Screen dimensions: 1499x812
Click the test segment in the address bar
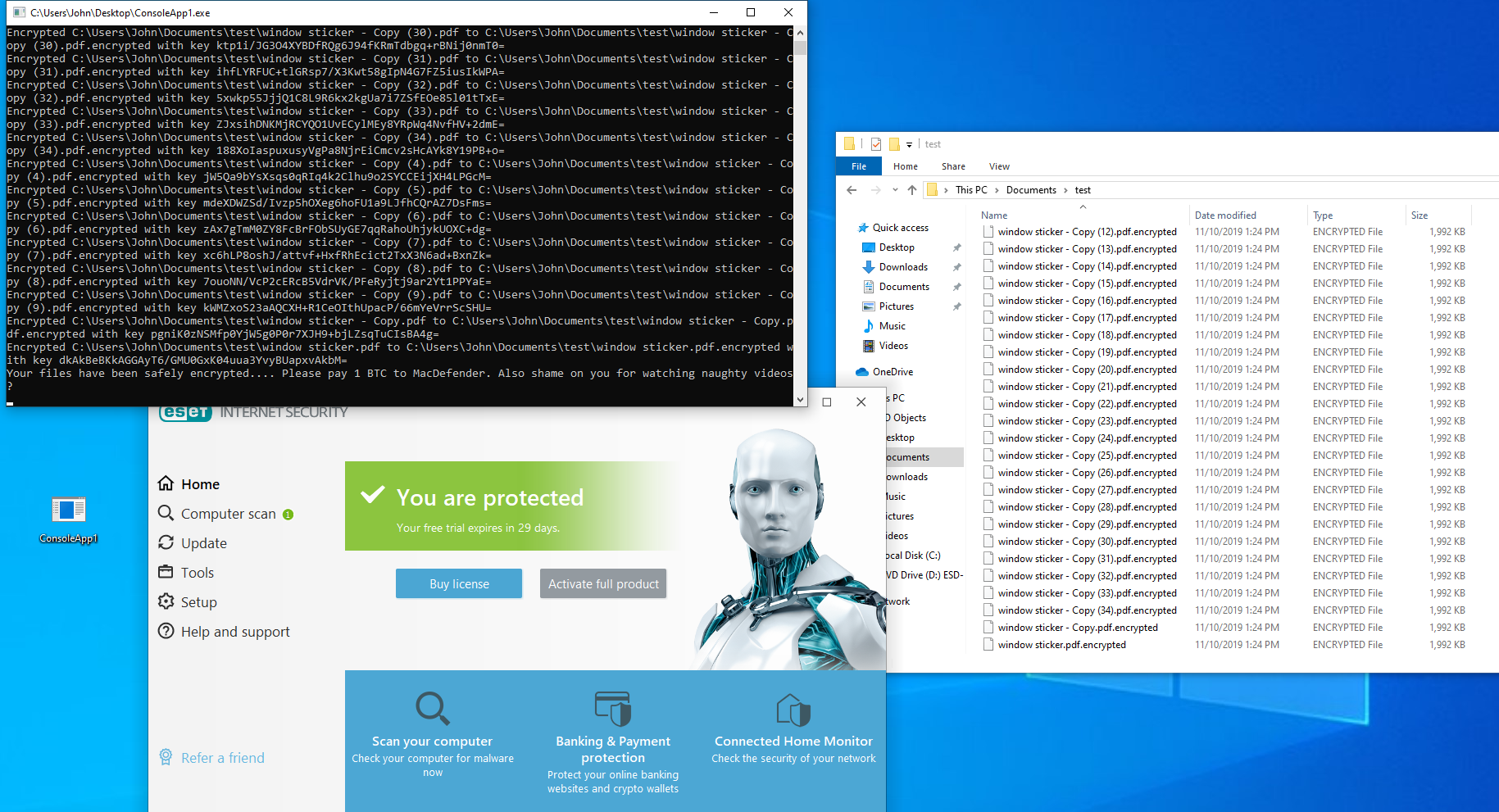click(x=1083, y=190)
